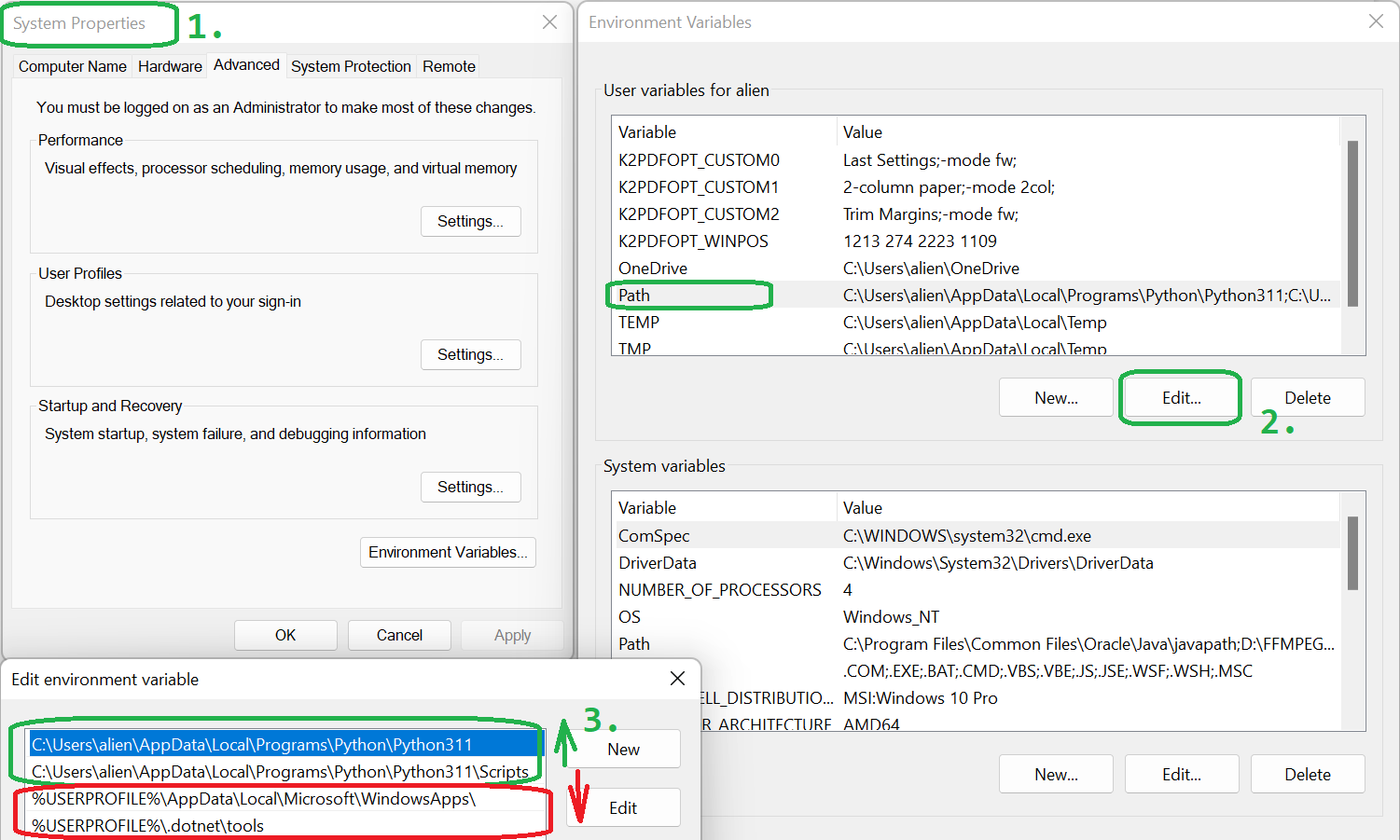
Task: Click the .COM;.EXE;.BAT value row
Action: 1047,671
